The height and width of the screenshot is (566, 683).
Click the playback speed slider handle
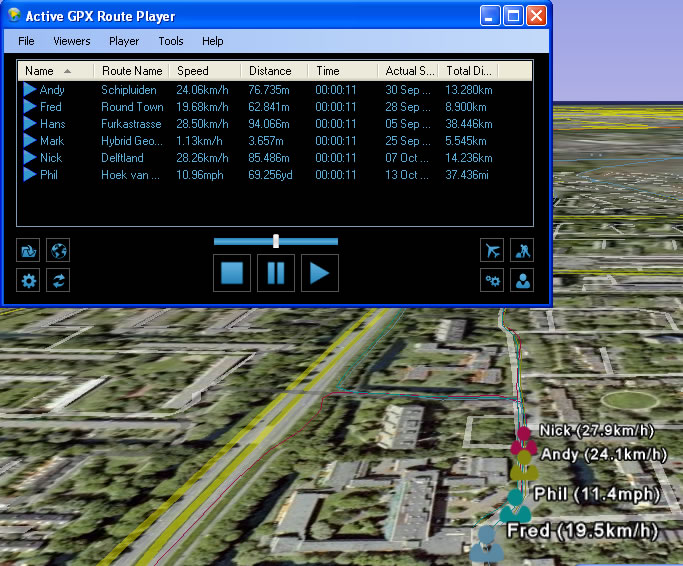tap(276, 241)
